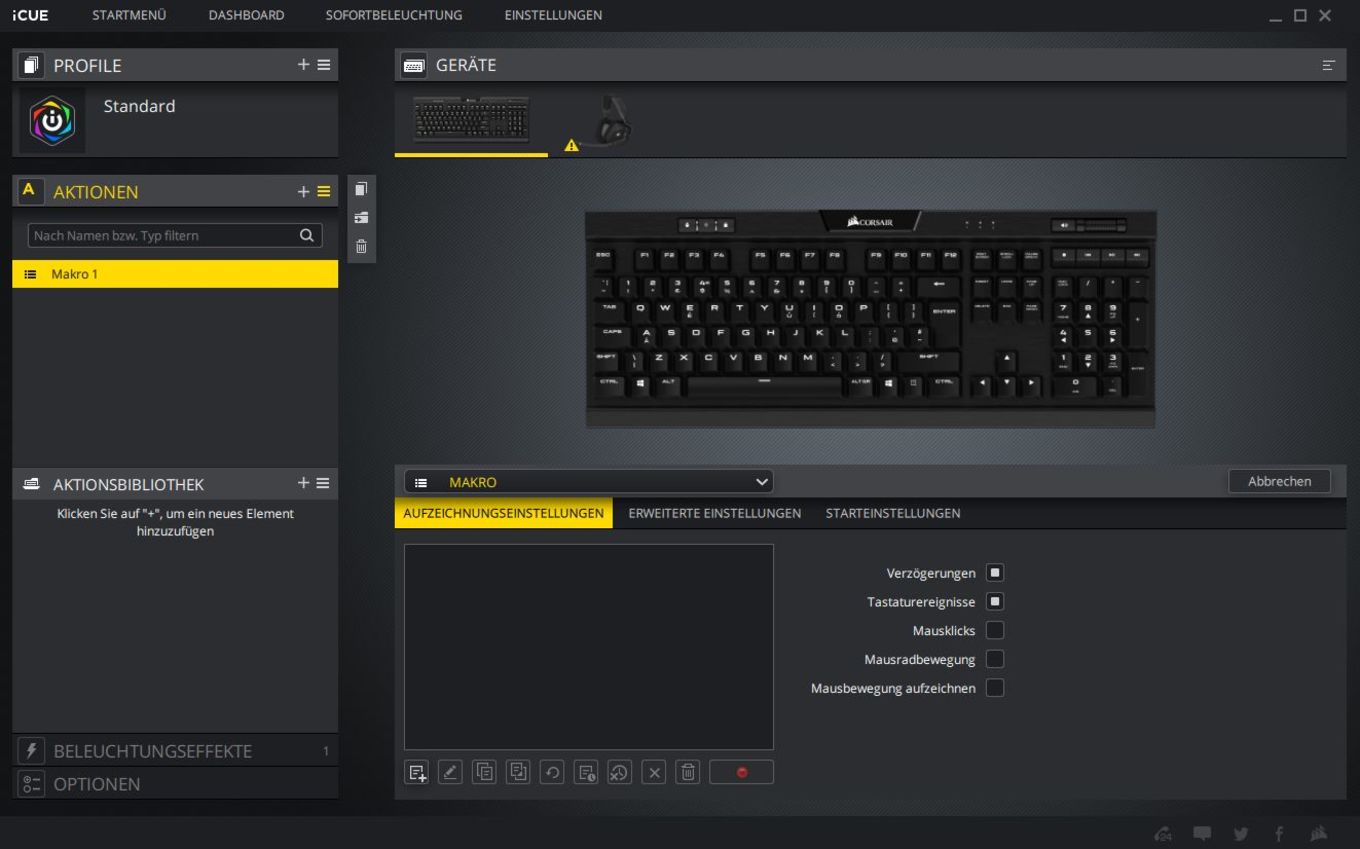
Task: Start macro recording with the red record button
Action: click(x=741, y=772)
